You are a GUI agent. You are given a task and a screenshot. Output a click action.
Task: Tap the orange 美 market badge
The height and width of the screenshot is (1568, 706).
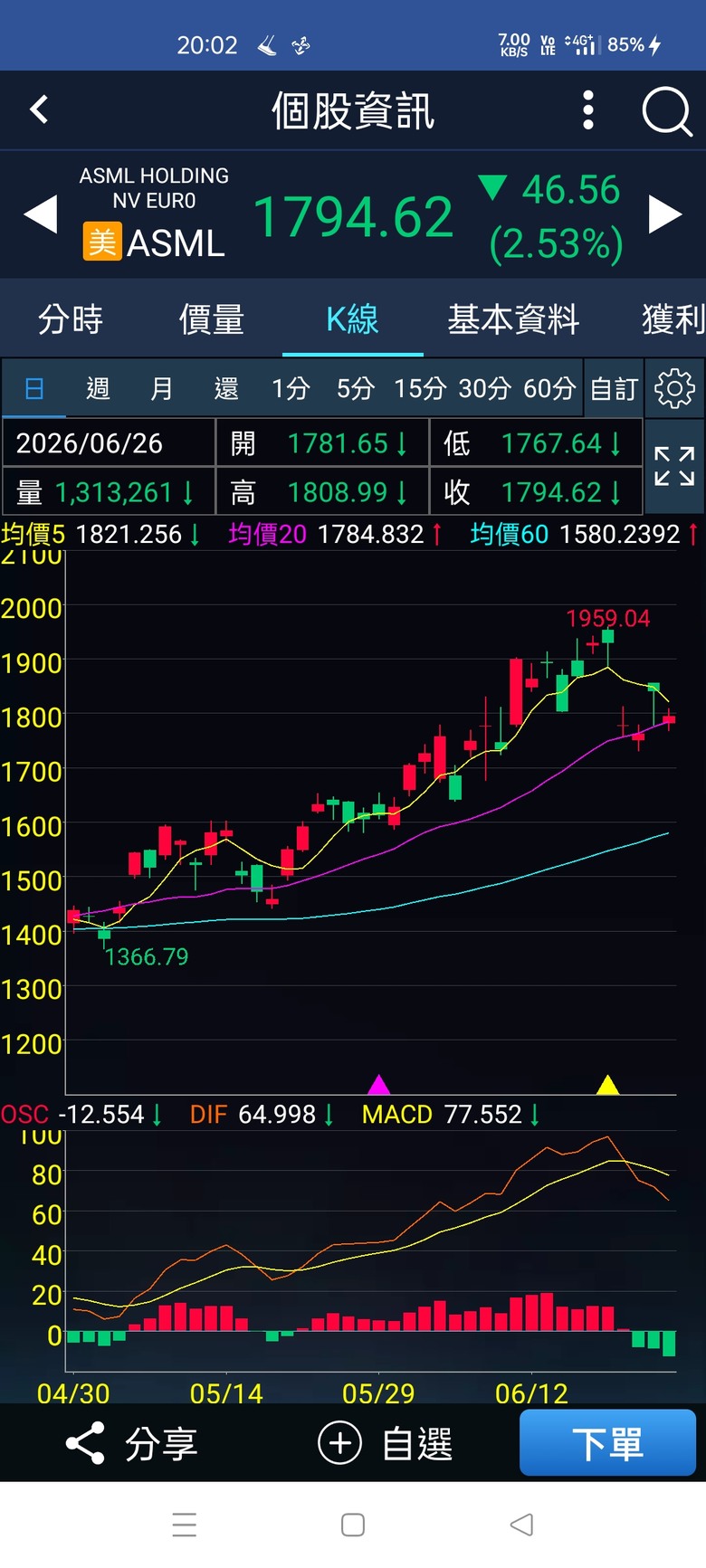102,242
